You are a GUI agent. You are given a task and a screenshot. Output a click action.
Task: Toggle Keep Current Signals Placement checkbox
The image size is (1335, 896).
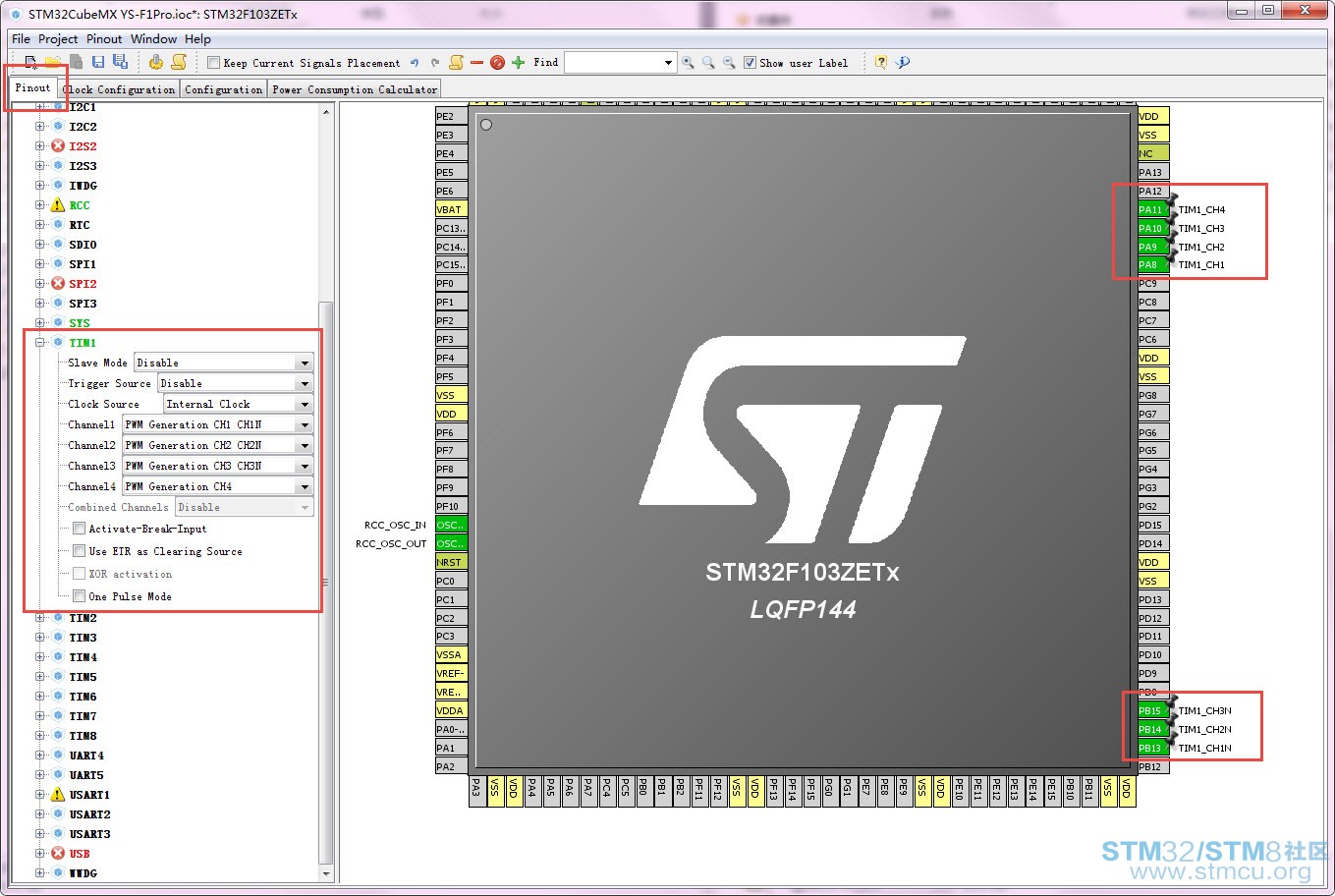213,62
